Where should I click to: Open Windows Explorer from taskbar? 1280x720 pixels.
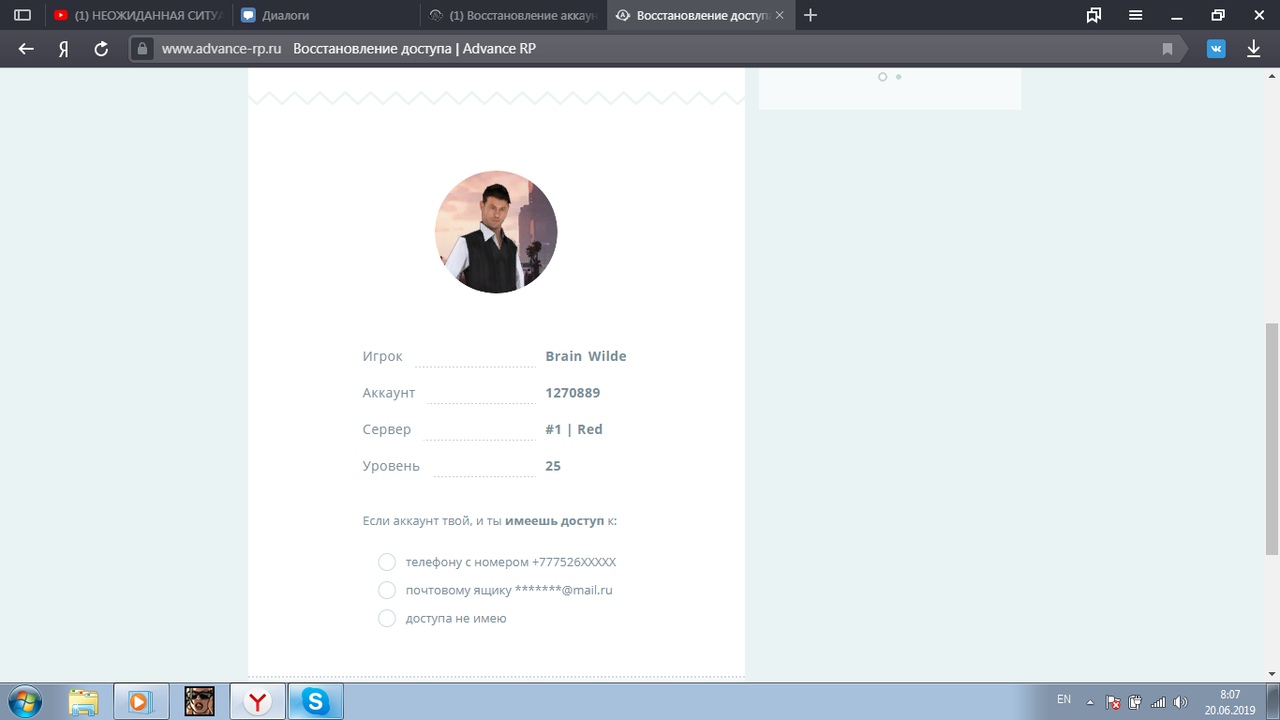coord(83,702)
